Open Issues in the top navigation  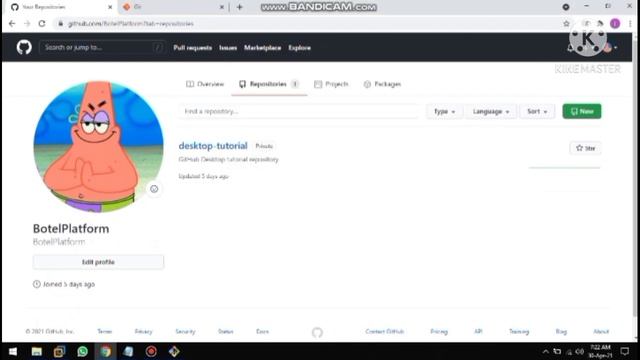click(x=228, y=48)
